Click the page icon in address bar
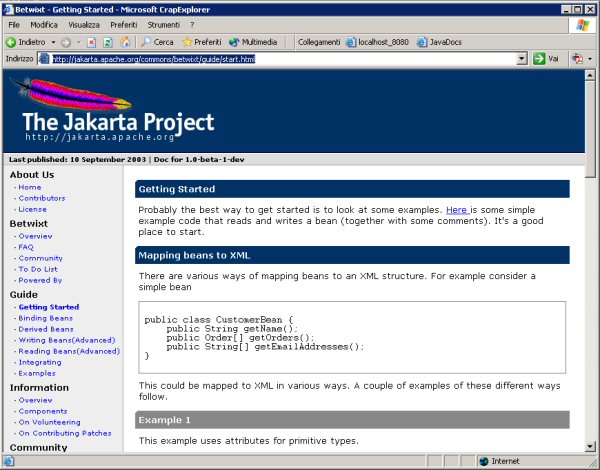The width and height of the screenshot is (600, 470). coord(44,59)
